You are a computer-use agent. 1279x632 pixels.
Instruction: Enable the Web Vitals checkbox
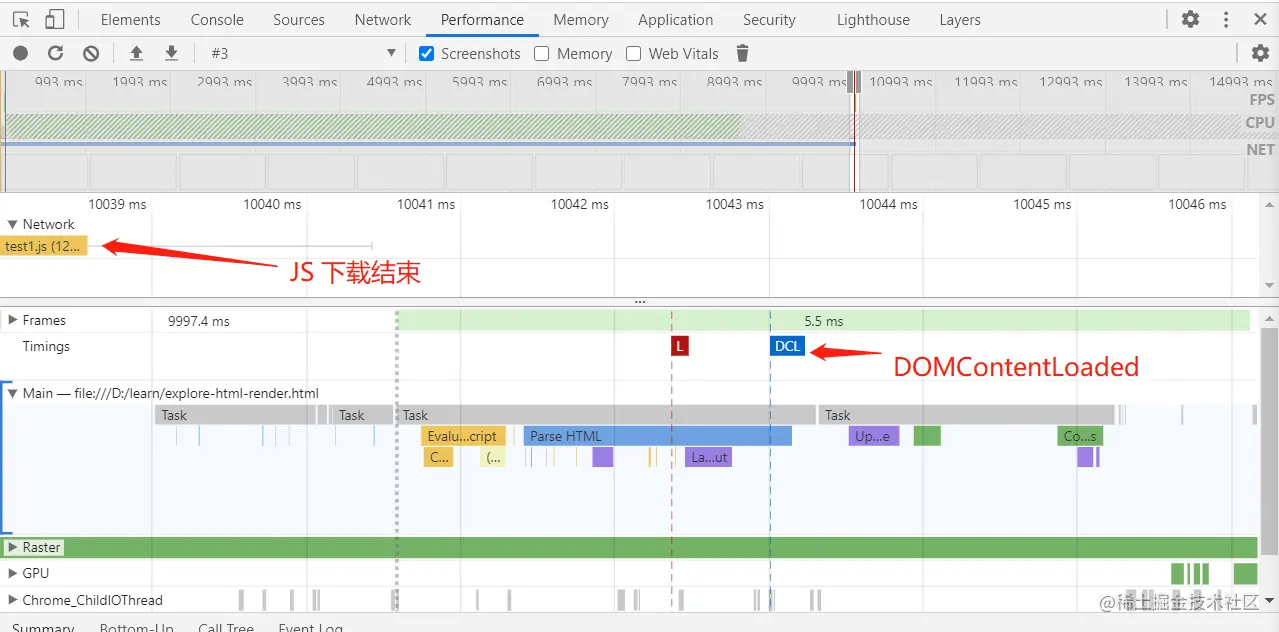pos(633,53)
